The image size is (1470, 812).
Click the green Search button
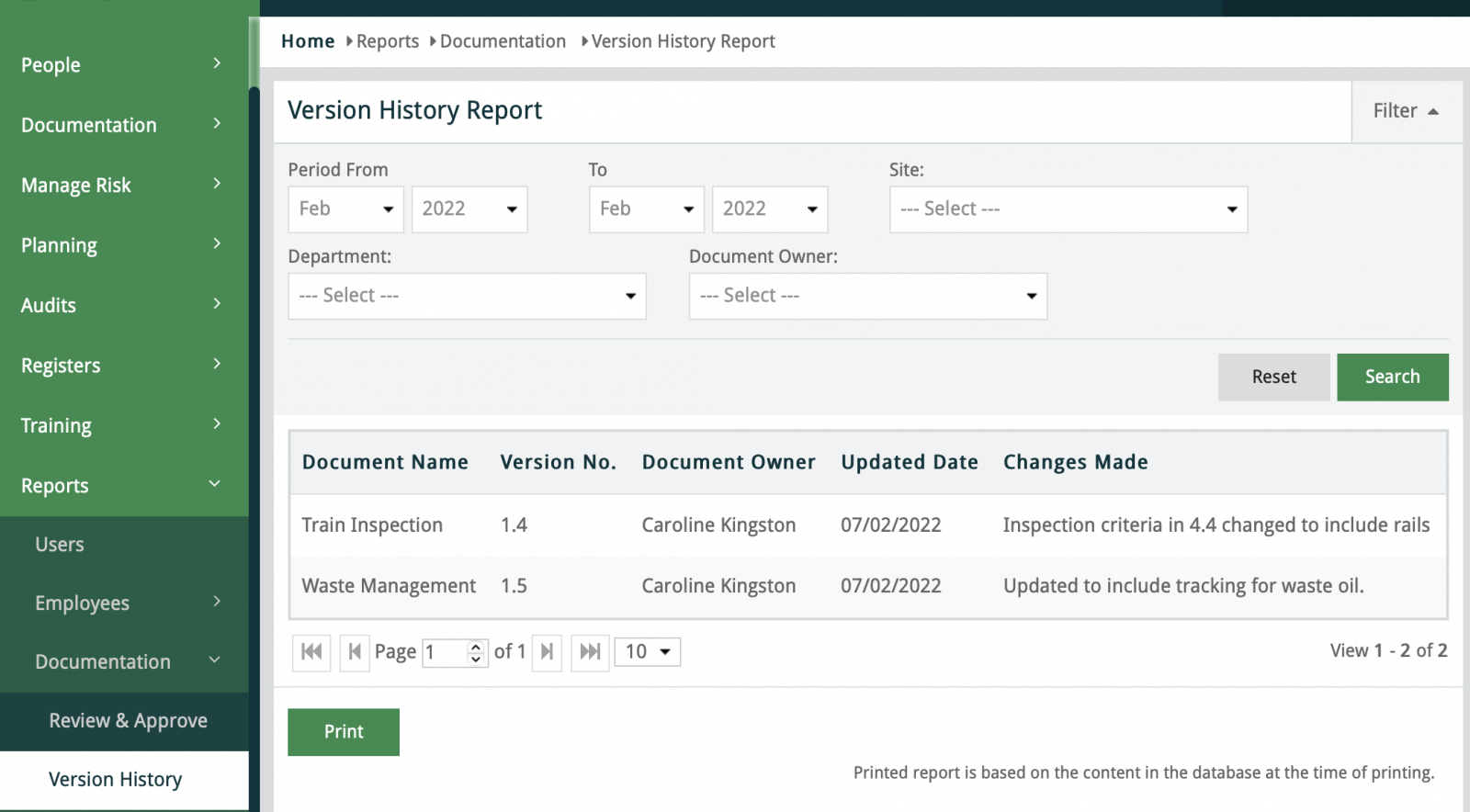[x=1392, y=378]
